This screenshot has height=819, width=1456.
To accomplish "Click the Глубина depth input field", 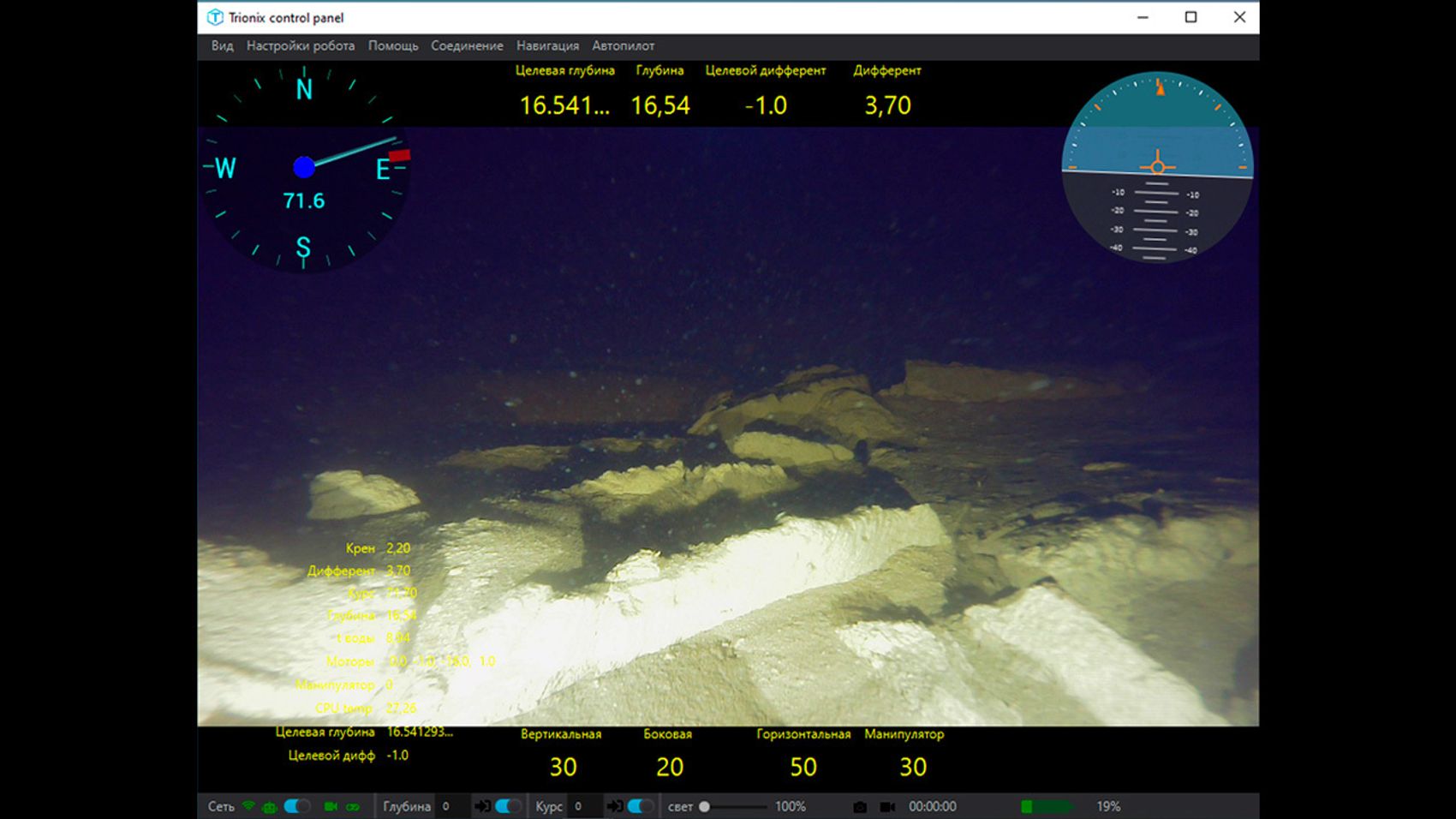I will [451, 806].
